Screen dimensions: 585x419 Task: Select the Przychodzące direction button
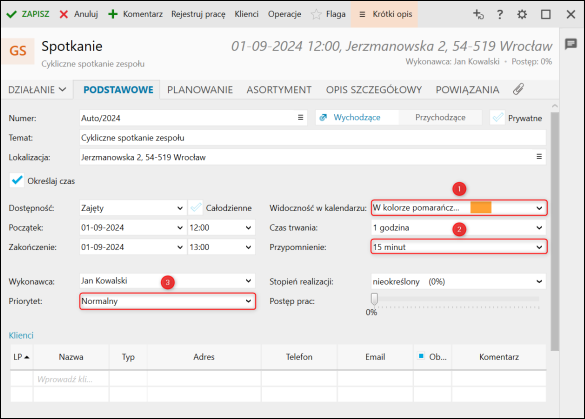pos(440,118)
